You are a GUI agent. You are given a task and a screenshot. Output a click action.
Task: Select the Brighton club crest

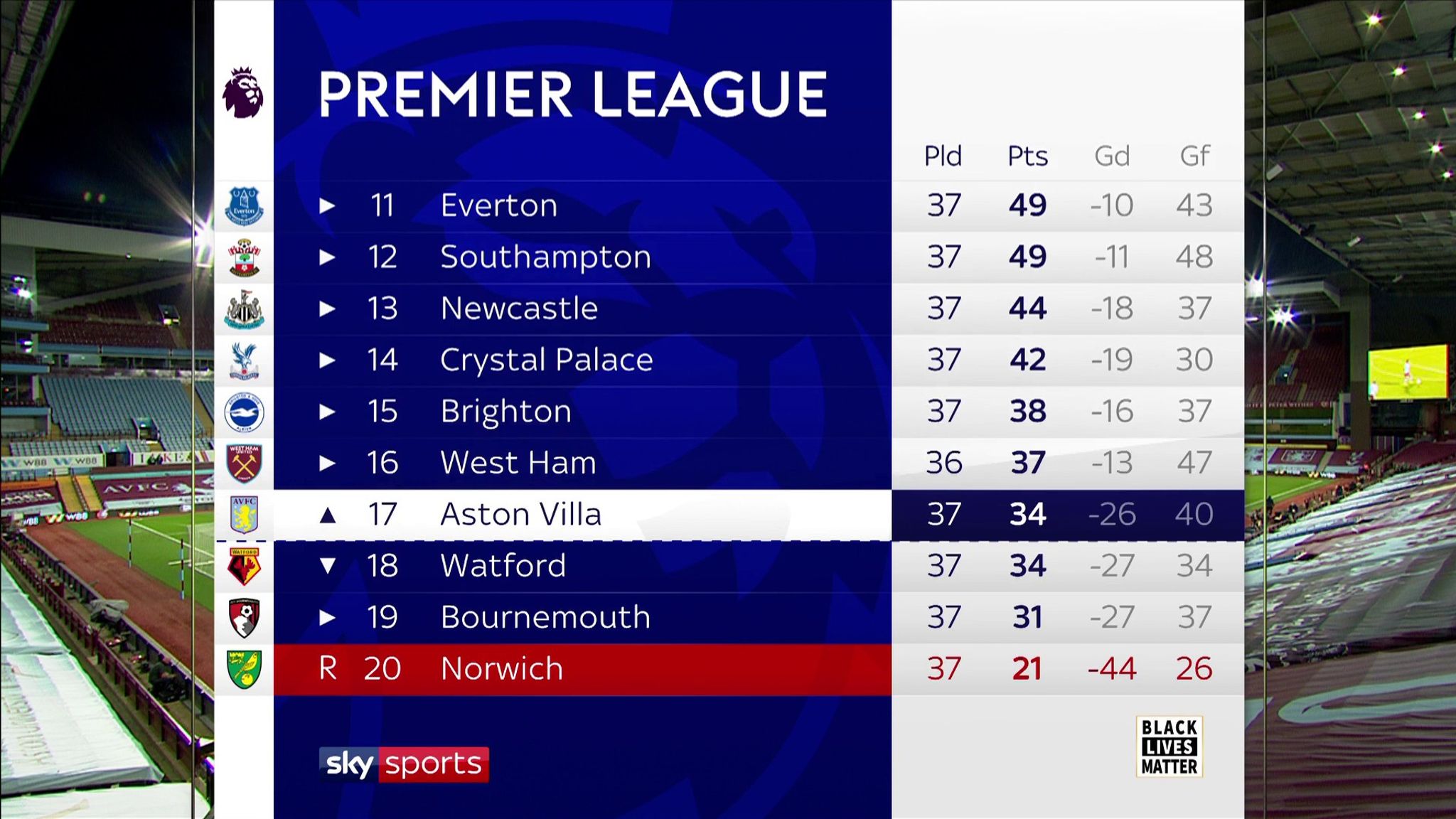pos(244,412)
